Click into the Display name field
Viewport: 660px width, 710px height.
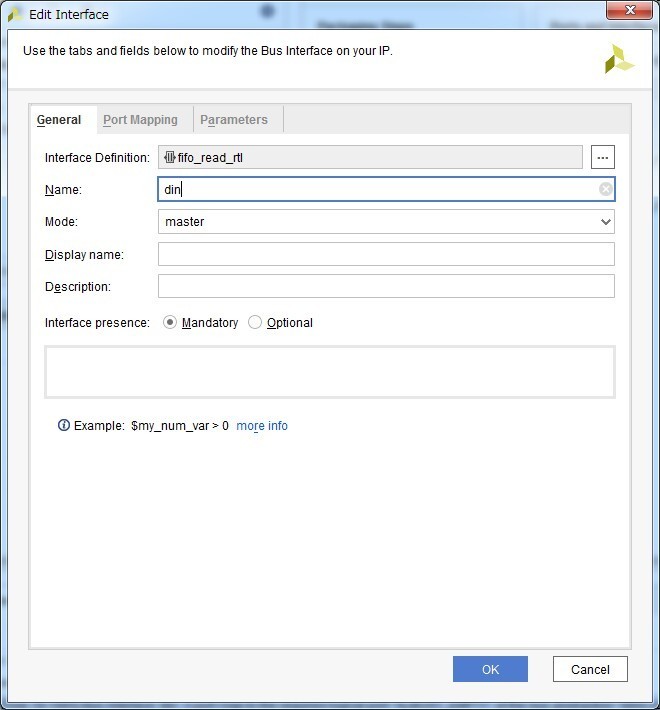(x=386, y=254)
